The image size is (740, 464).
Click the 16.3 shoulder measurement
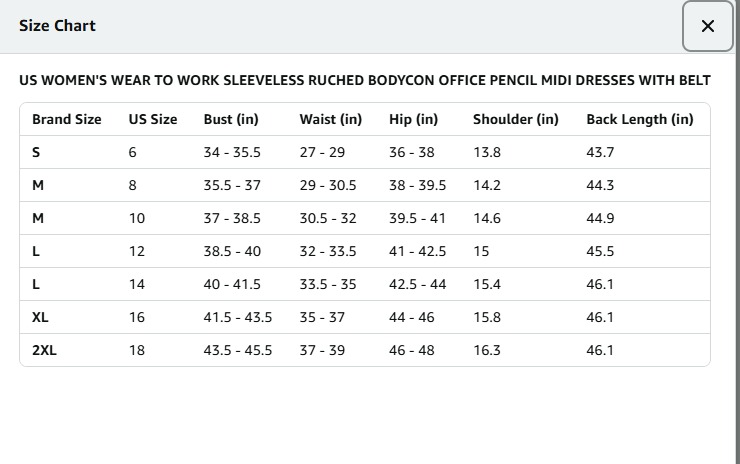(487, 350)
